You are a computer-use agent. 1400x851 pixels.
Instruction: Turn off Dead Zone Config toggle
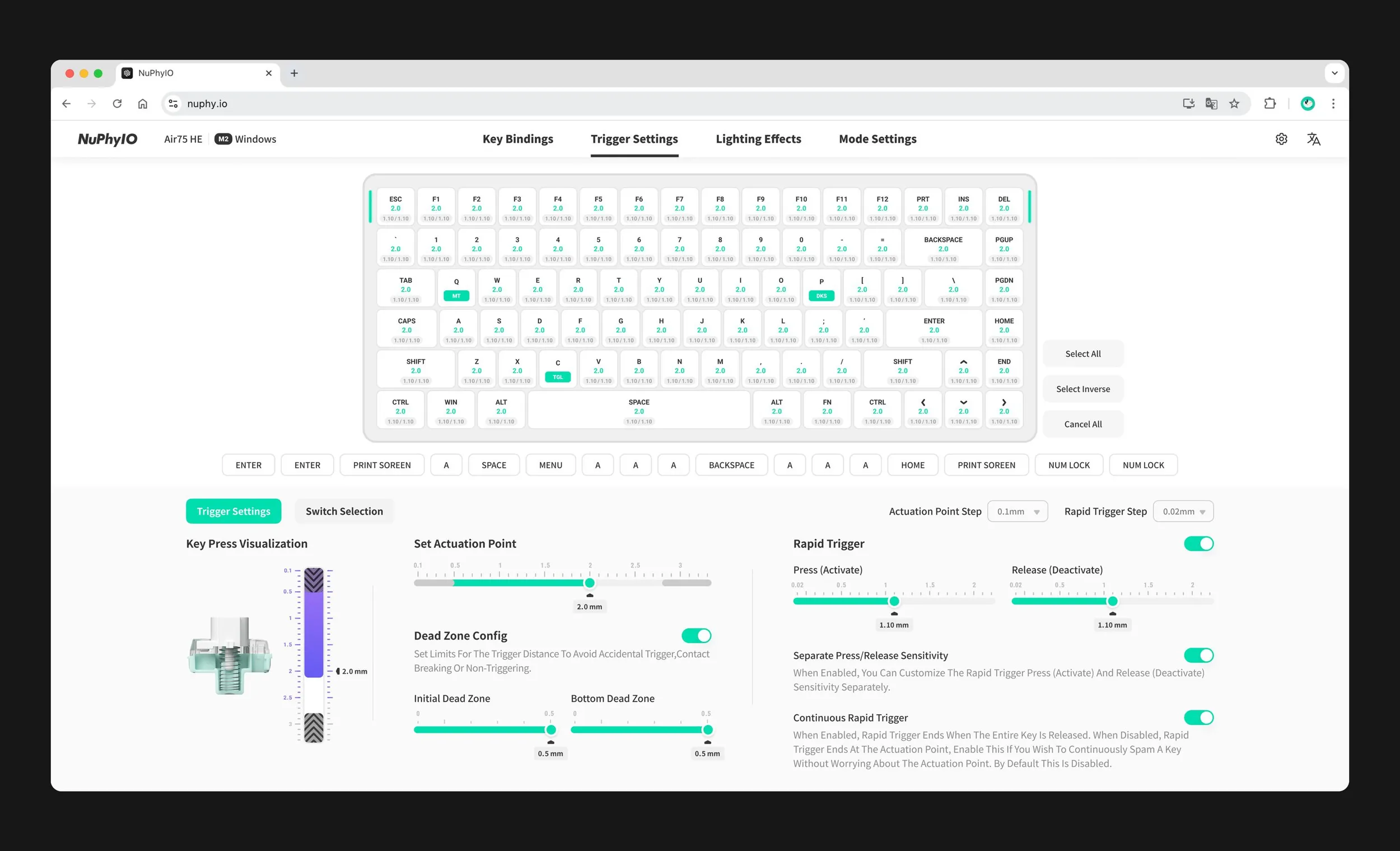click(x=696, y=635)
